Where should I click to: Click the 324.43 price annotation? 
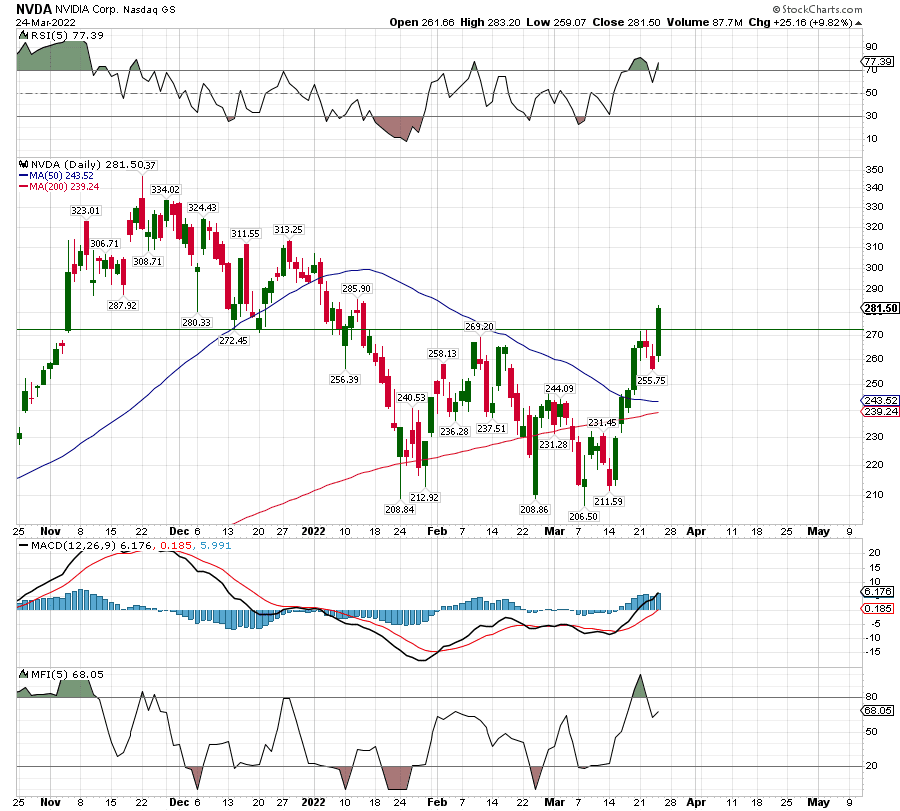pyautogui.click(x=203, y=208)
